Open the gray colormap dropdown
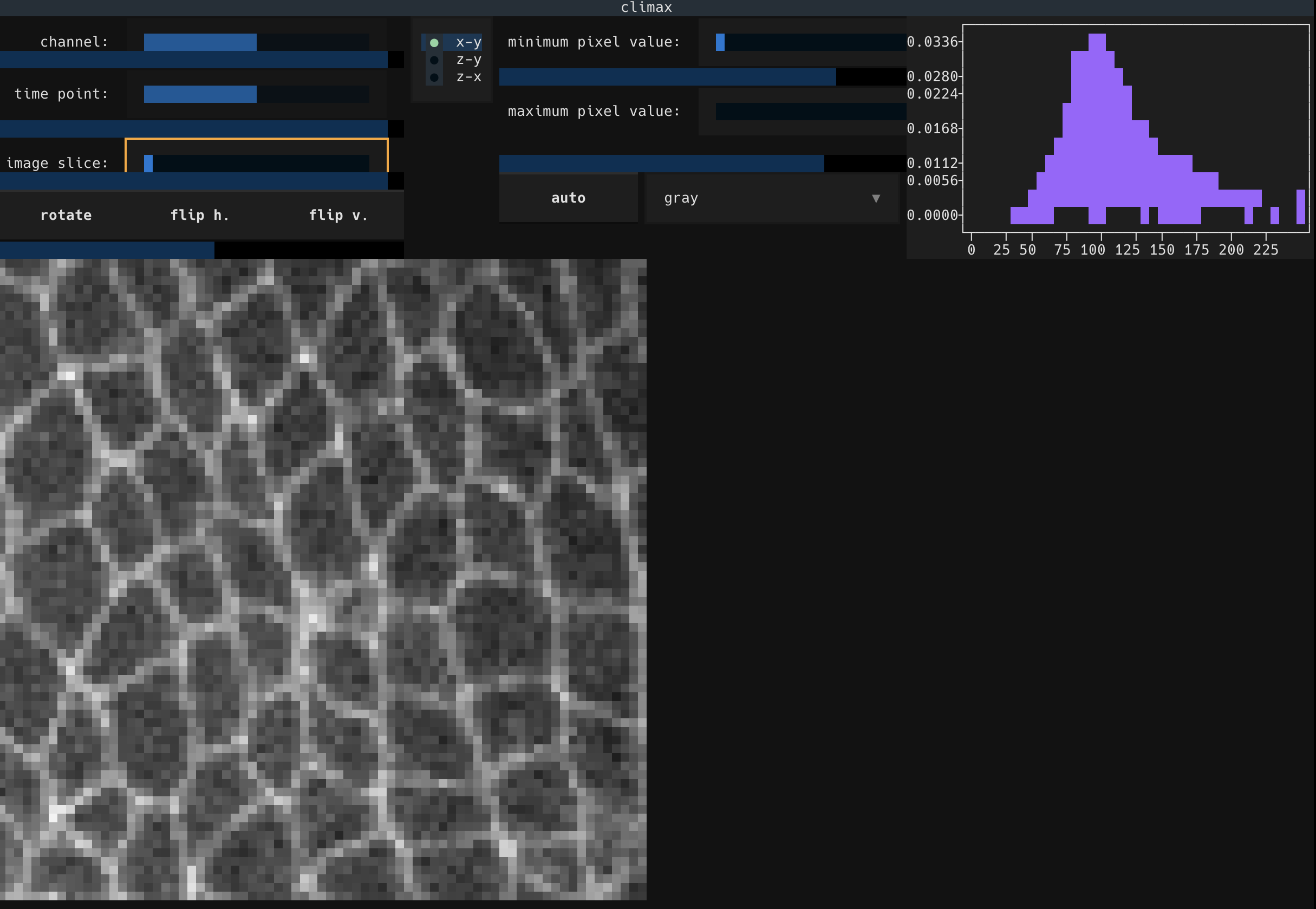 coord(740,198)
